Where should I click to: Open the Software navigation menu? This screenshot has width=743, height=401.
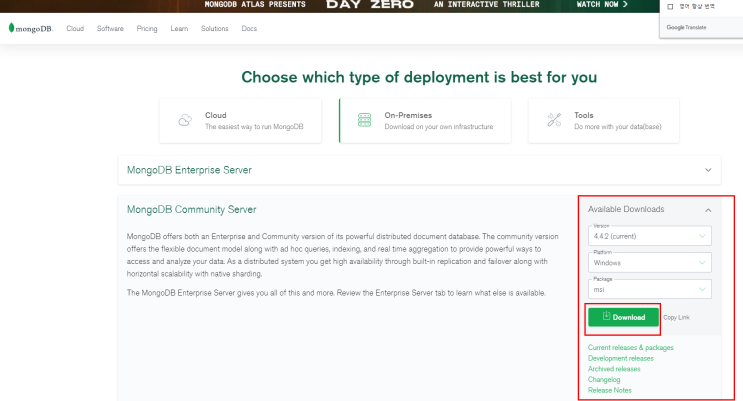[x=110, y=28]
